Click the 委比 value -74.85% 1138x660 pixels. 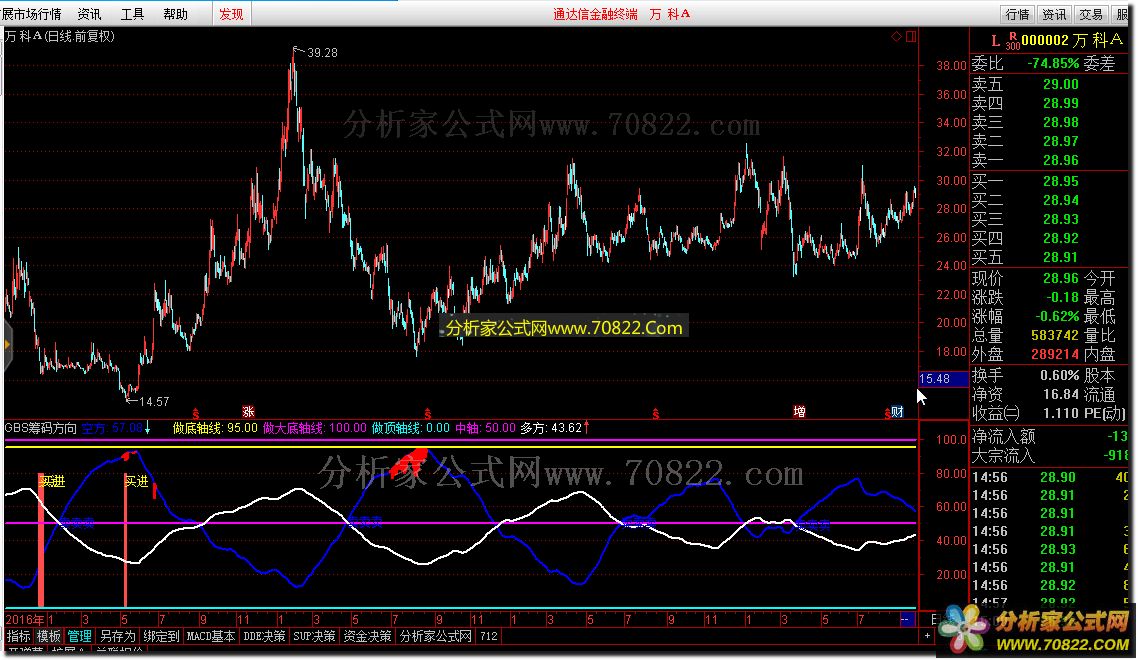[x=1053, y=64]
